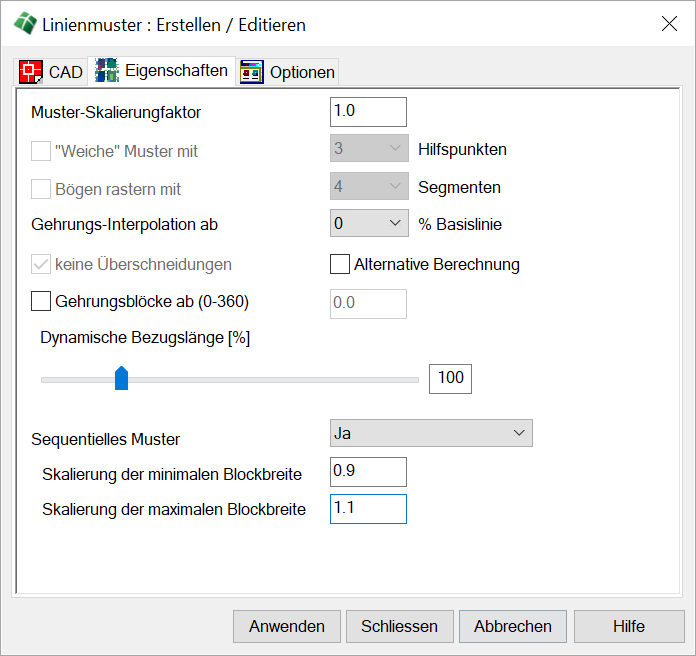
Task: Click the Eigenschaften tab icon
Action: pos(106,71)
